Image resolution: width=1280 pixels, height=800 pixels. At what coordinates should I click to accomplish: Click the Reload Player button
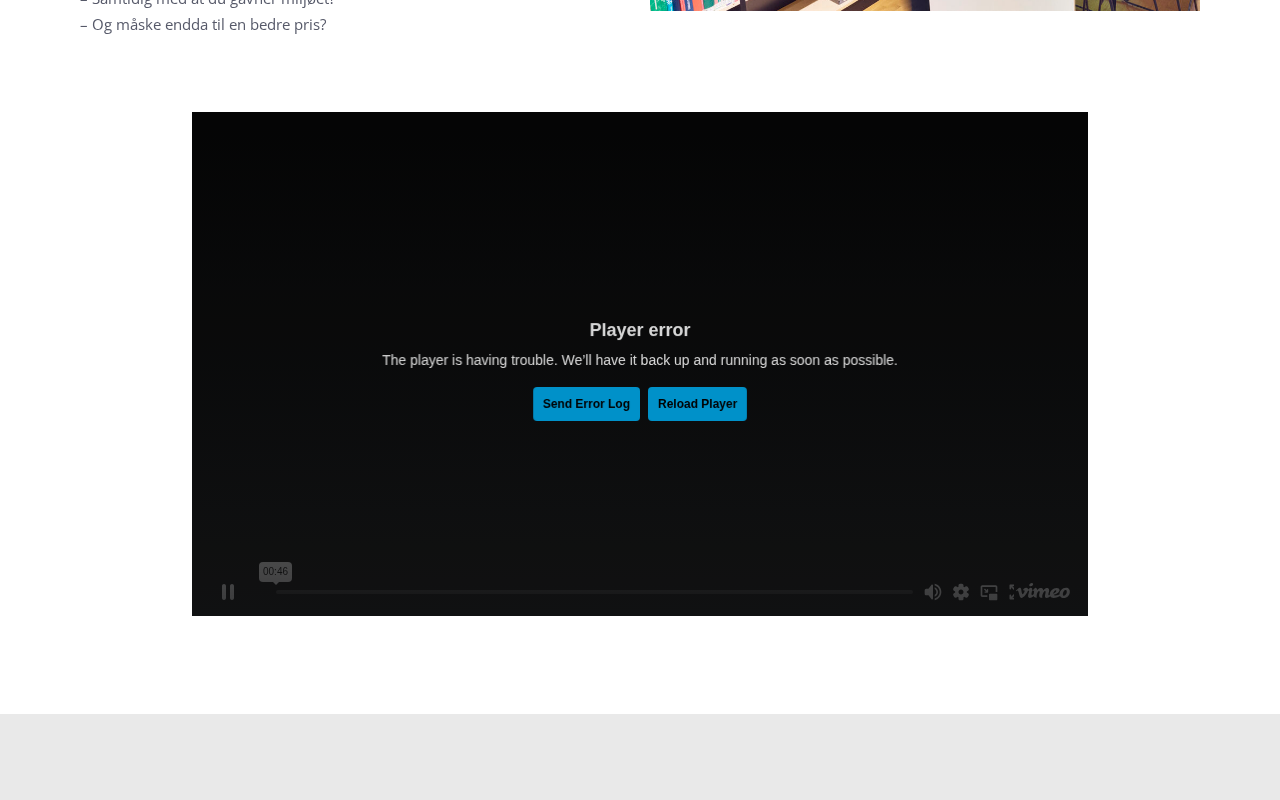[697, 404]
